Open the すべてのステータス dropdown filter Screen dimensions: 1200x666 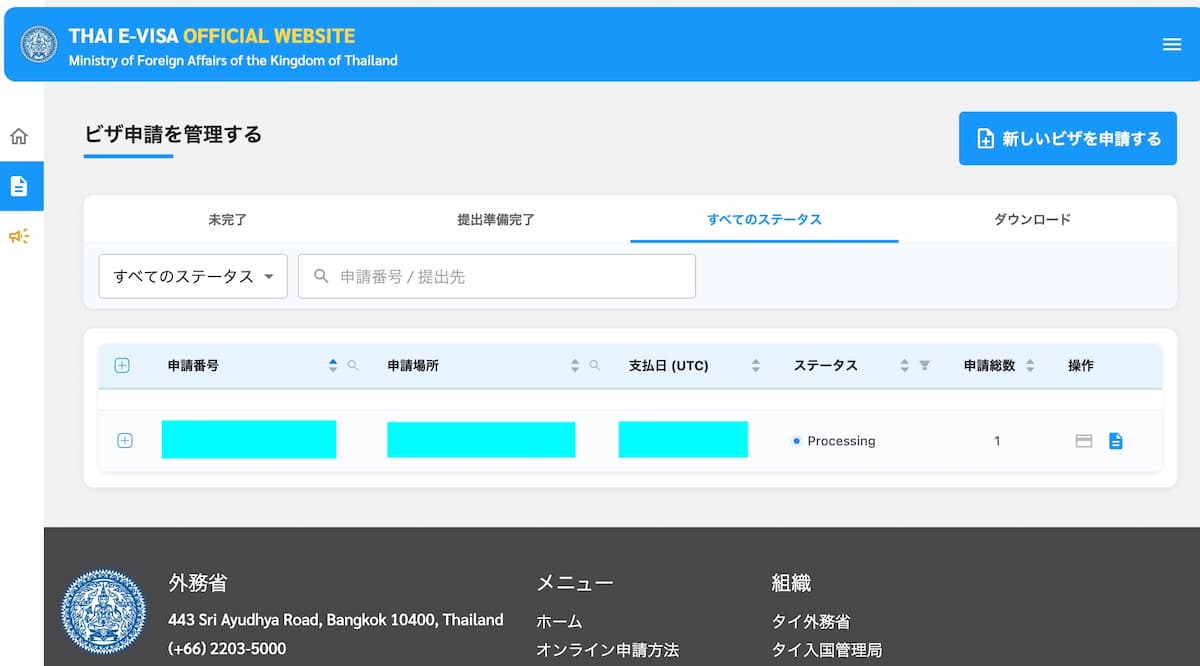point(193,276)
